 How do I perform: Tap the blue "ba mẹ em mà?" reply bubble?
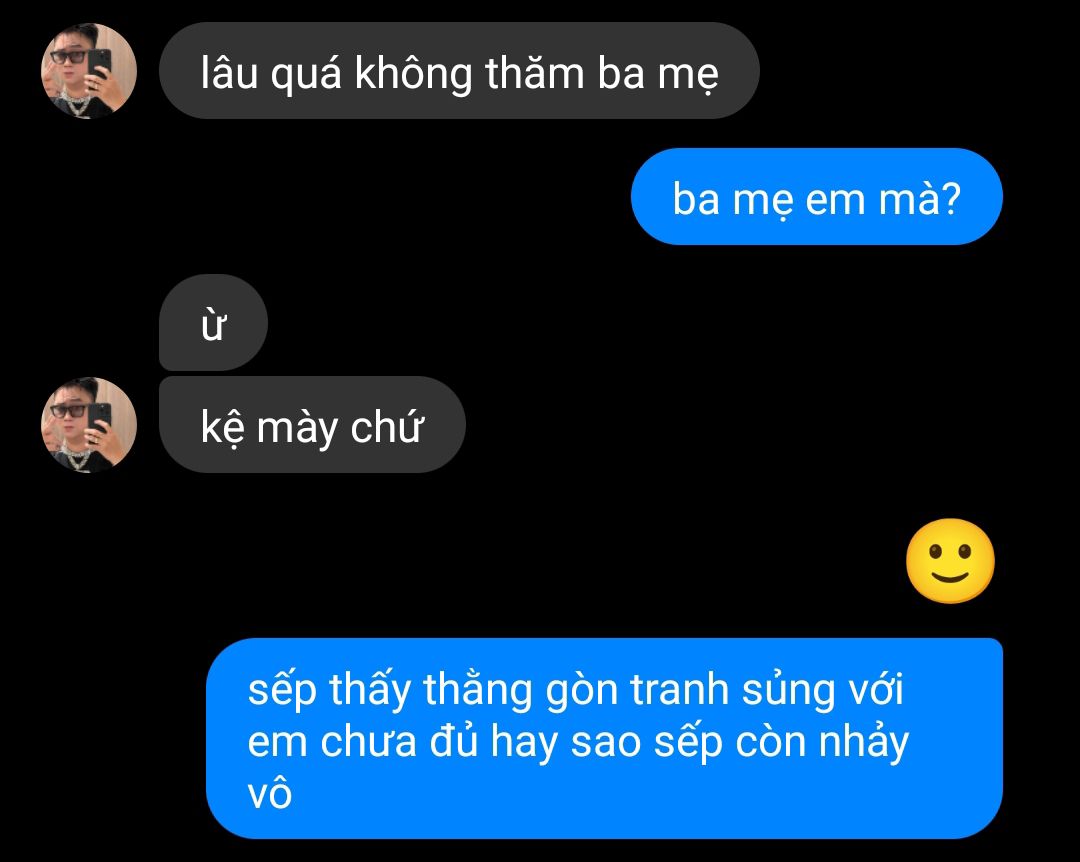(x=816, y=197)
